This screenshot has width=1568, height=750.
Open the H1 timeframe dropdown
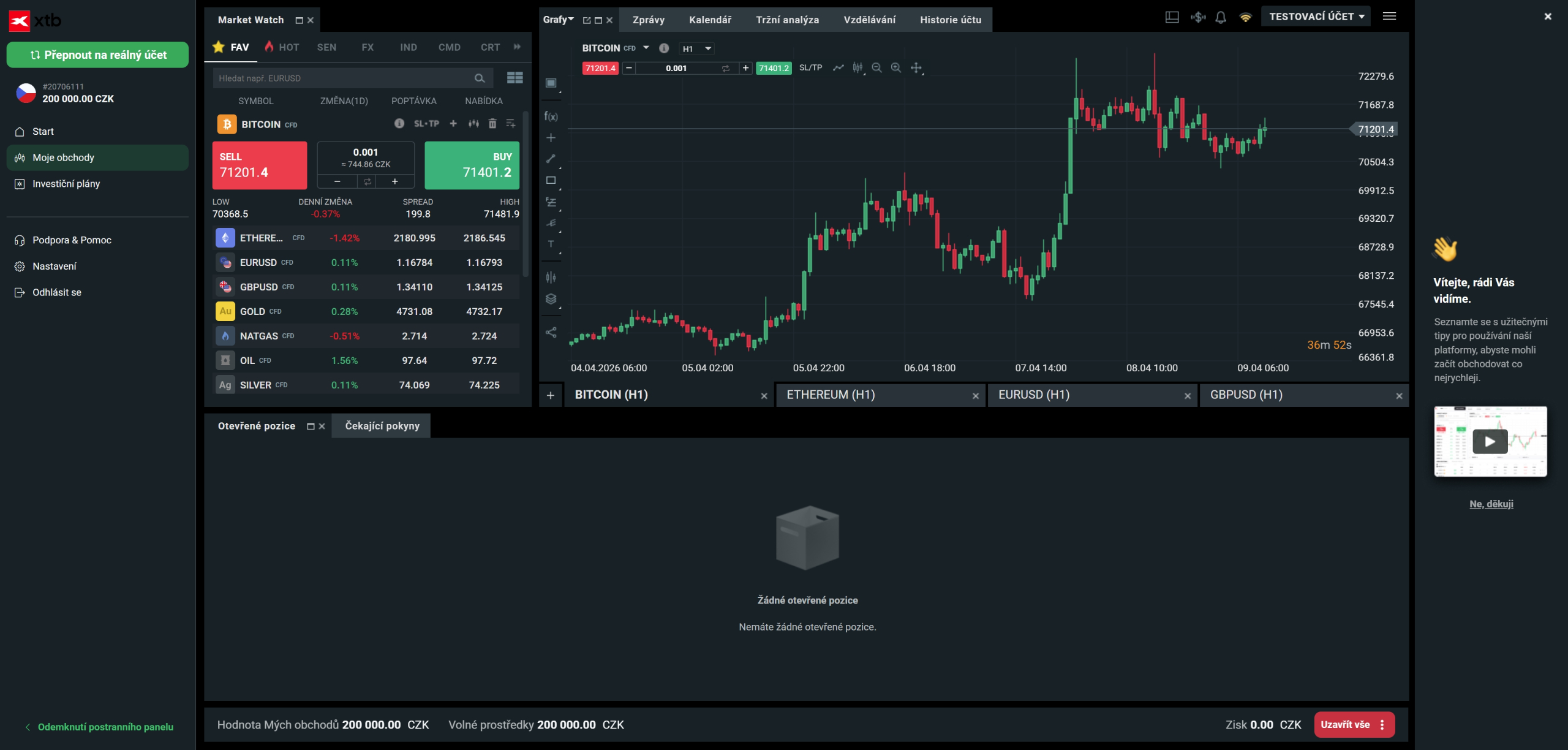pyautogui.click(x=696, y=48)
